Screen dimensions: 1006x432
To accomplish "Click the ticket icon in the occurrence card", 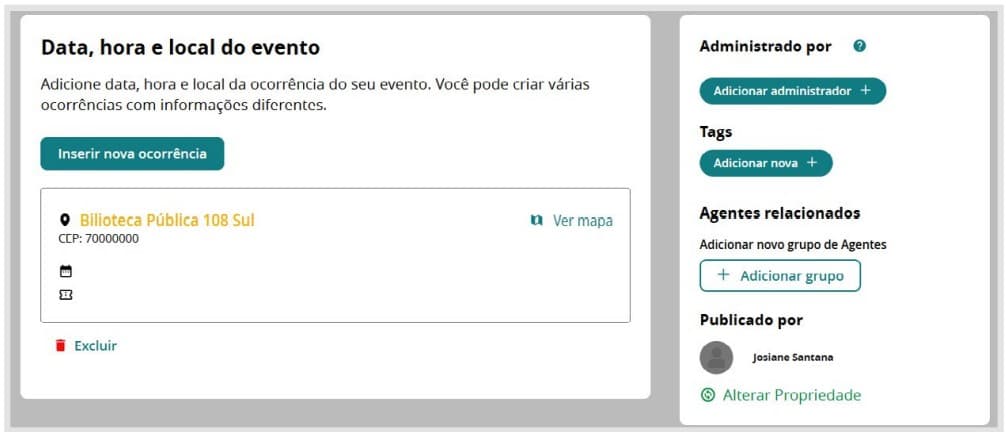I will [x=66, y=294].
